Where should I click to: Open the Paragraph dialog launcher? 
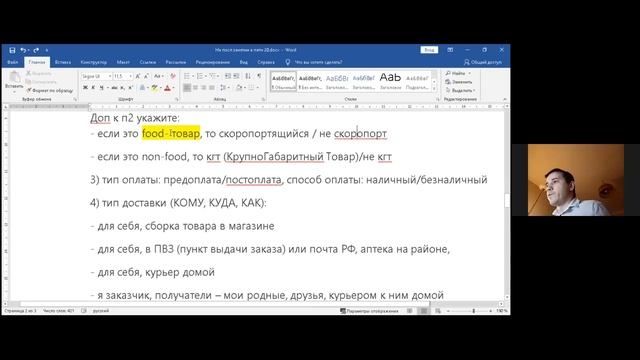pos(263,99)
